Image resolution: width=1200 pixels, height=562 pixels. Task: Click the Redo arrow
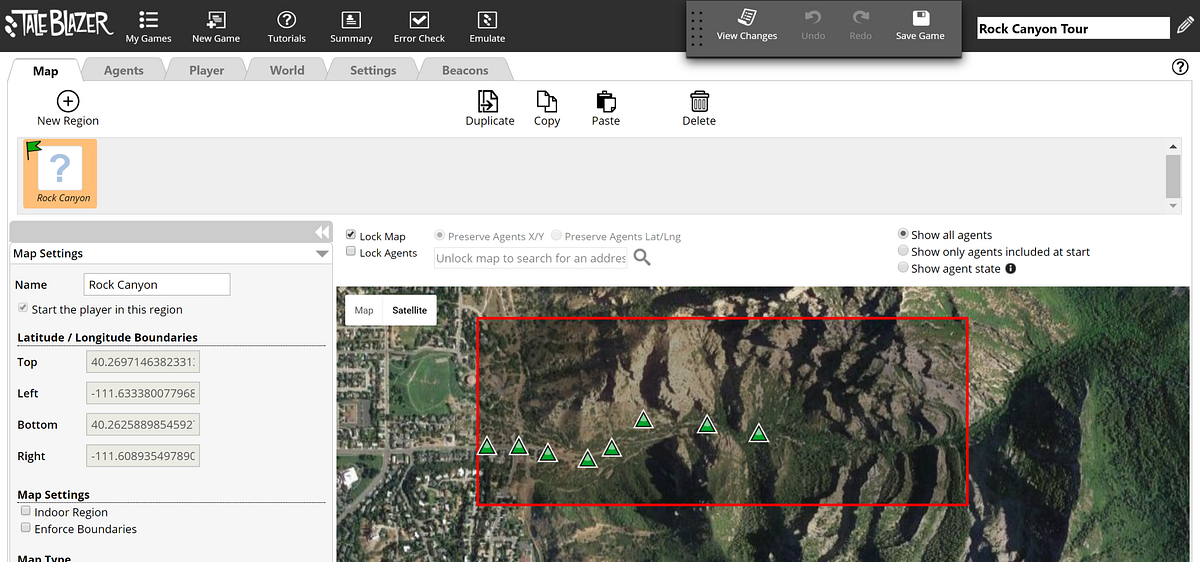coord(861,17)
